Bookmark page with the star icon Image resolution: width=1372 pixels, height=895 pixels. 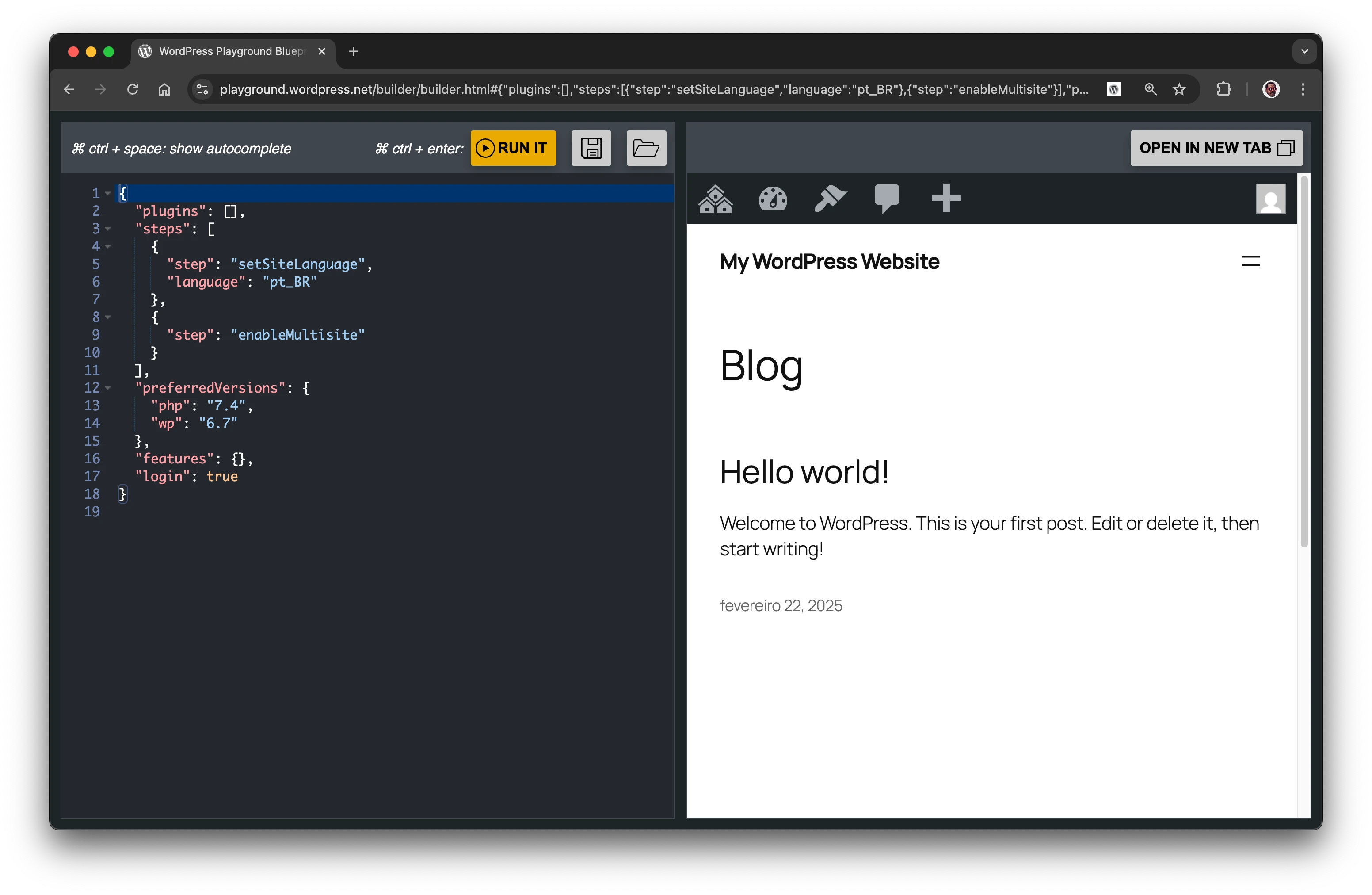coord(1179,89)
